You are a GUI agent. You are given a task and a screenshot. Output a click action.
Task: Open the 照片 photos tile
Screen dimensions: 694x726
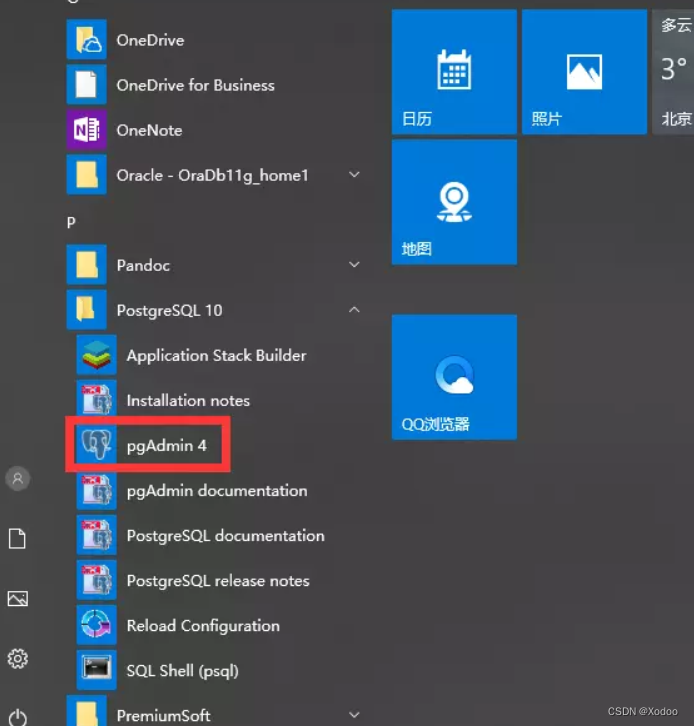pyautogui.click(x=584, y=72)
